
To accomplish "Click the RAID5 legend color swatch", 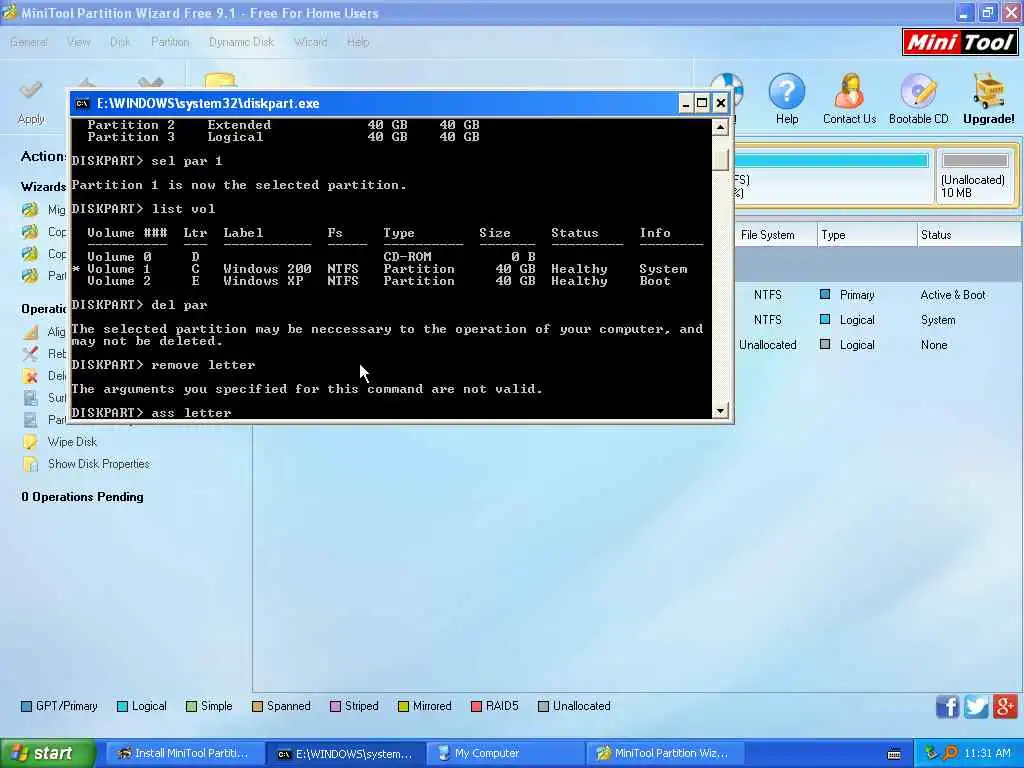I will [476, 707].
